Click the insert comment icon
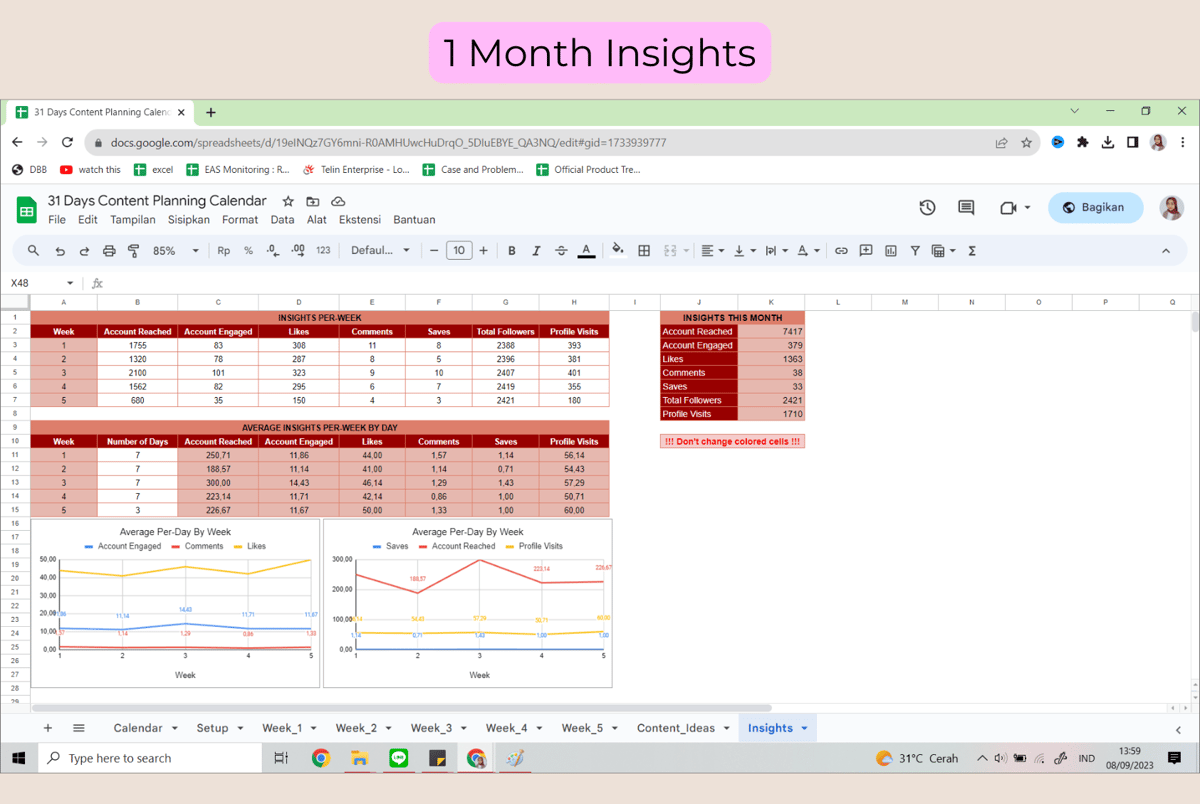The width and height of the screenshot is (1200, 804). (865, 250)
